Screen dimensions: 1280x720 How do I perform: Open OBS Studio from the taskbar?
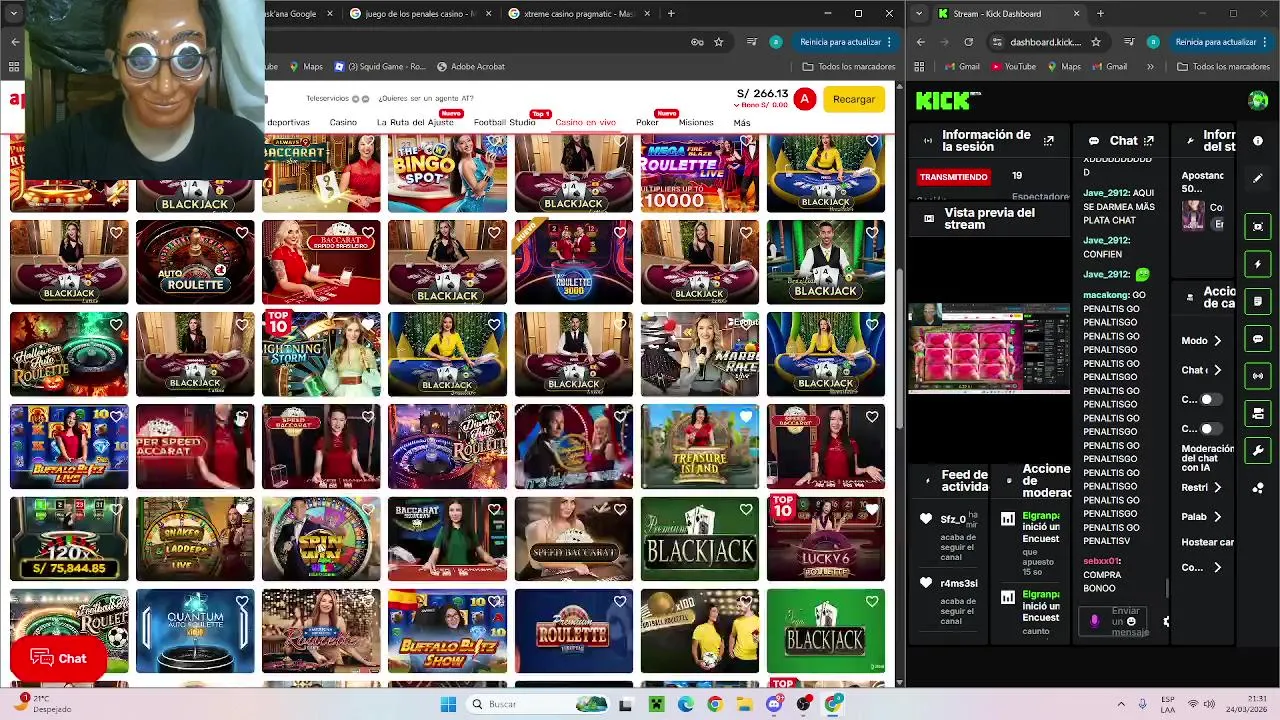point(804,704)
